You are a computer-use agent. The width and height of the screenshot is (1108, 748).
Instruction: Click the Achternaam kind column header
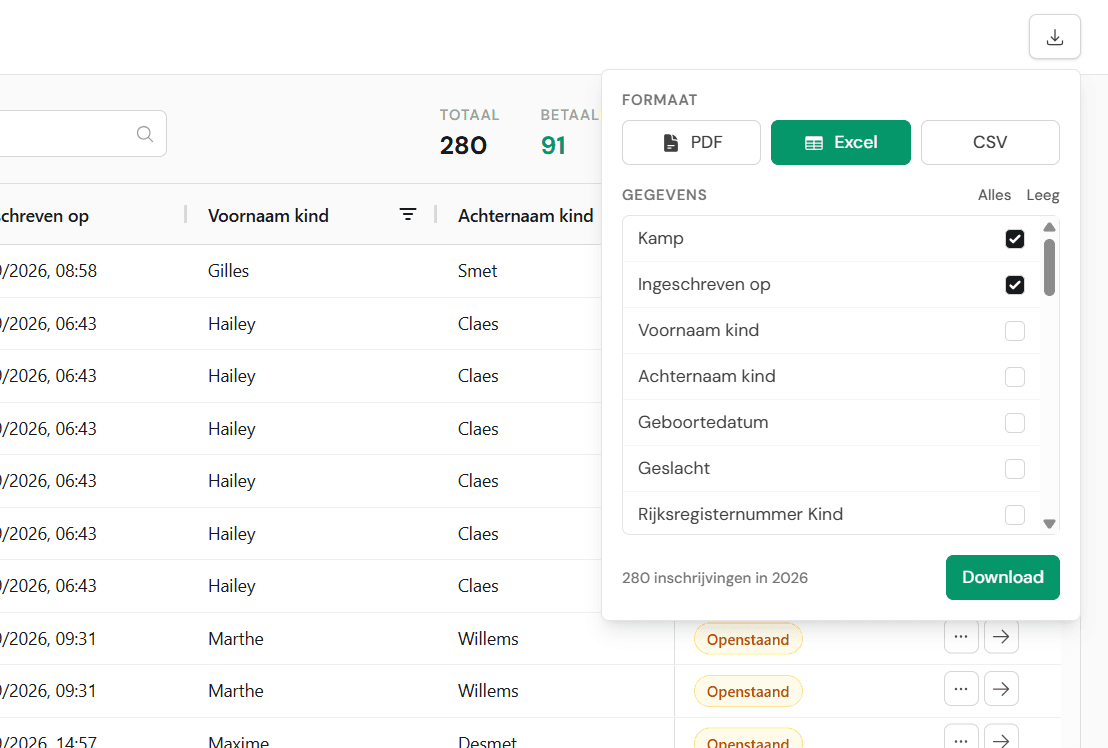point(526,215)
